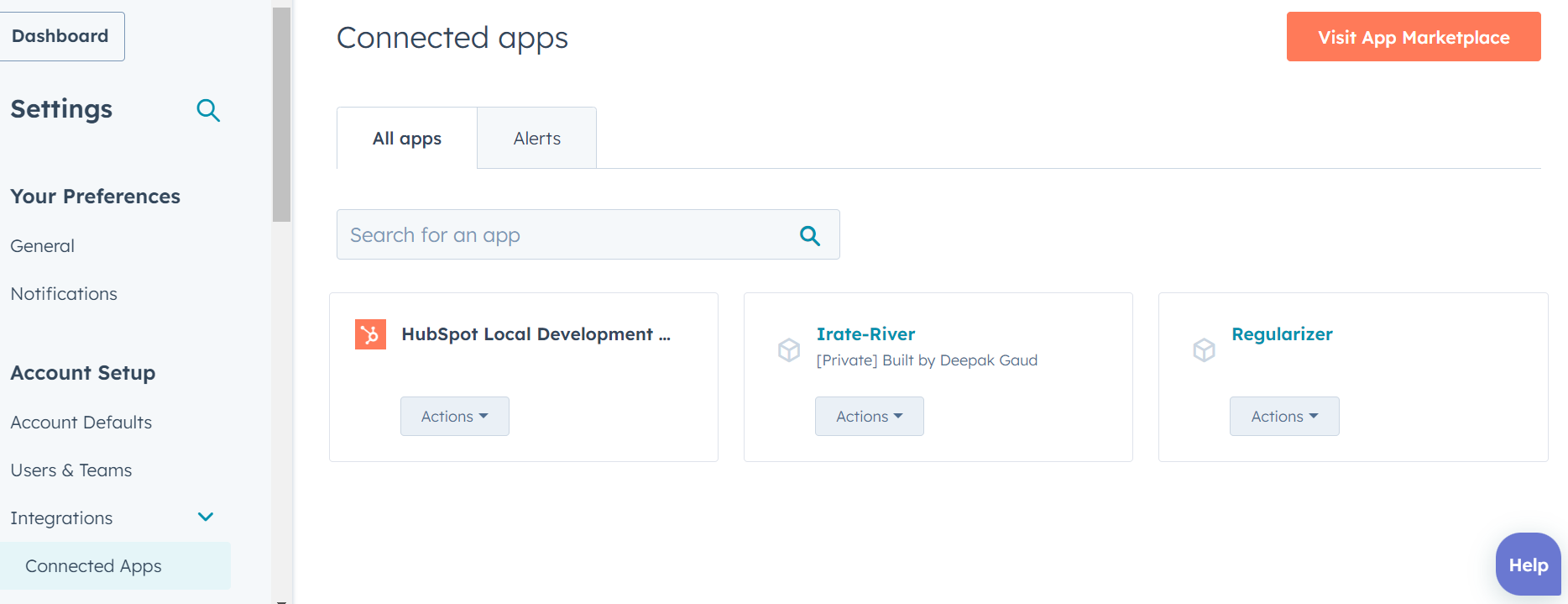Collapse the Integrations chevron in sidebar
The width and height of the screenshot is (1568, 604).
pos(206,517)
